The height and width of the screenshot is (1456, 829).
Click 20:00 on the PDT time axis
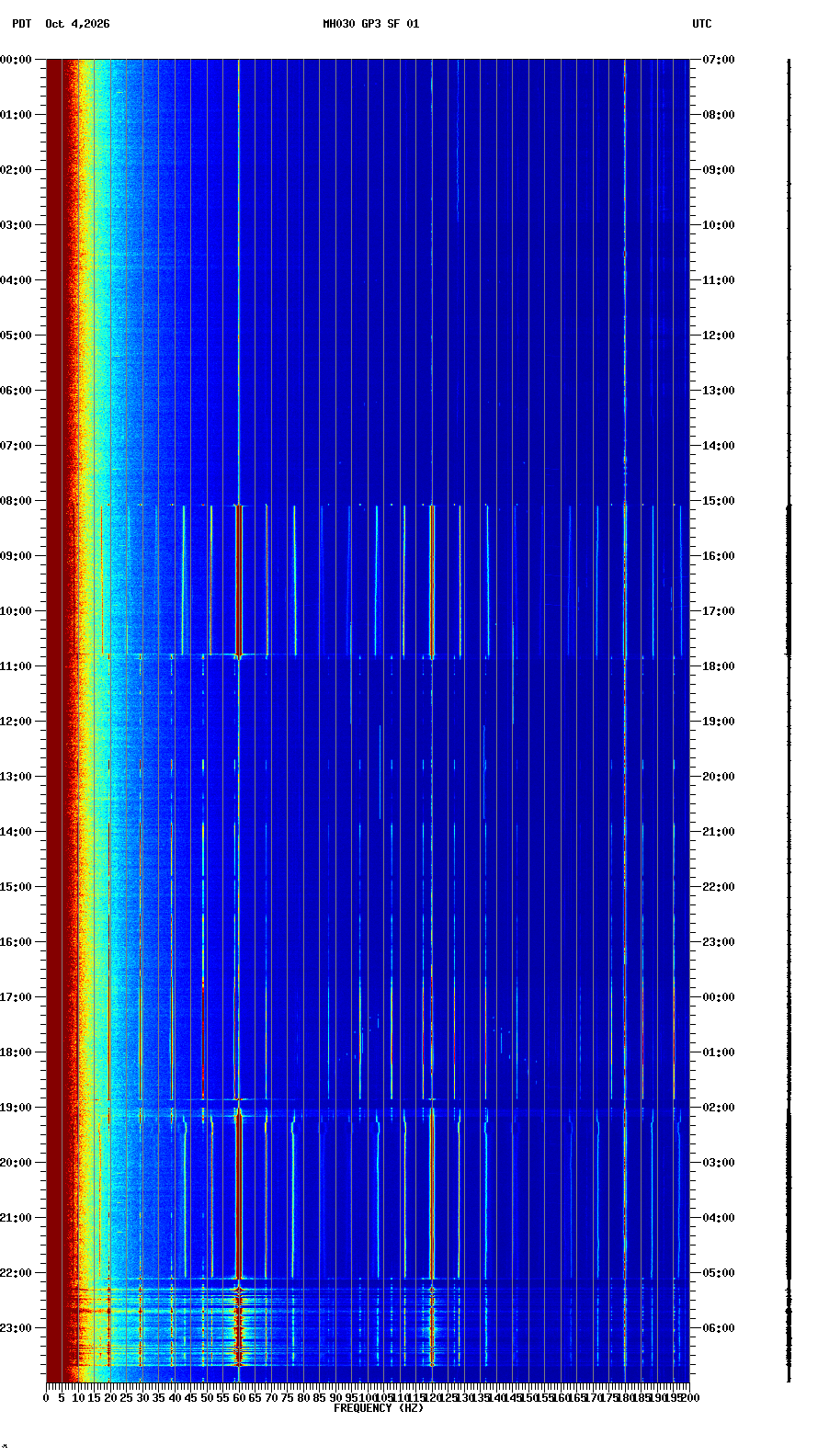point(16,1163)
